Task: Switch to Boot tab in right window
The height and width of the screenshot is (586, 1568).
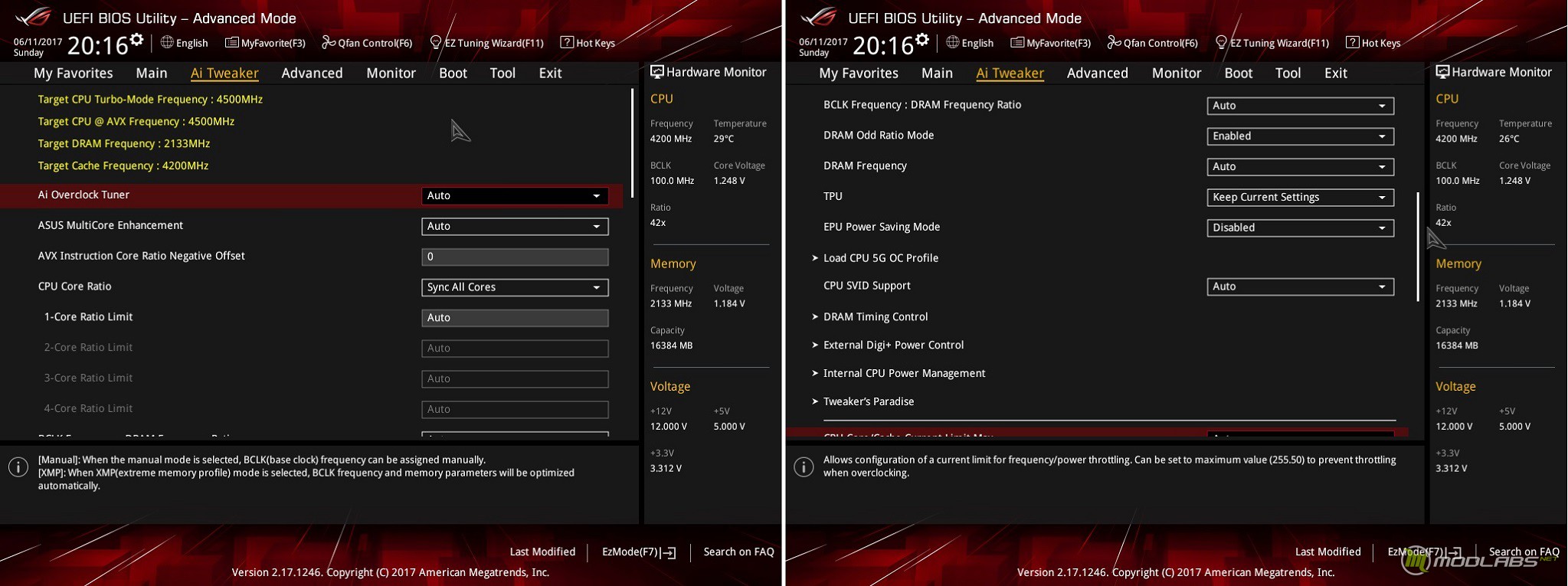Action: 1239,73
